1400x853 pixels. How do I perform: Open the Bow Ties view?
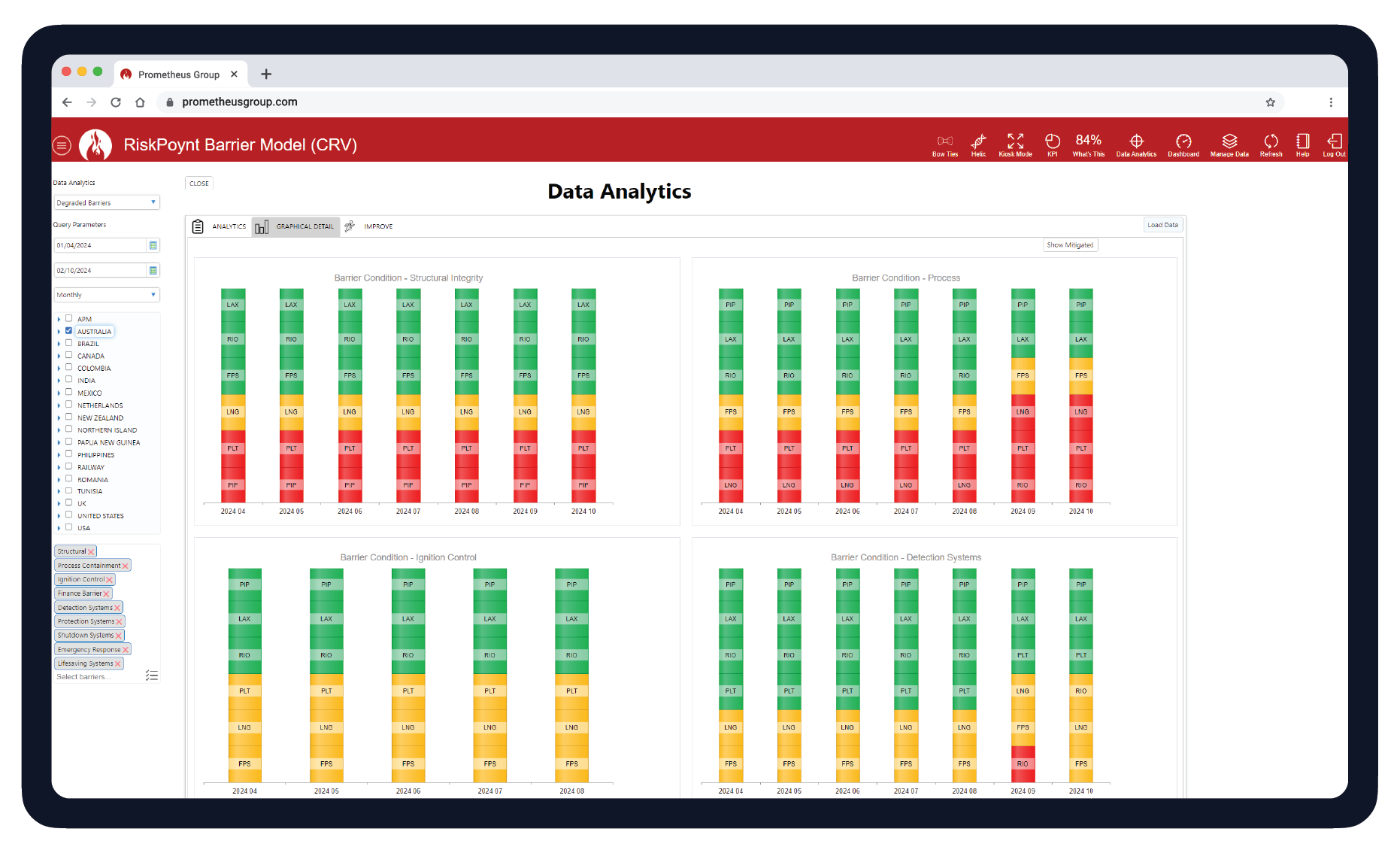coord(944,144)
